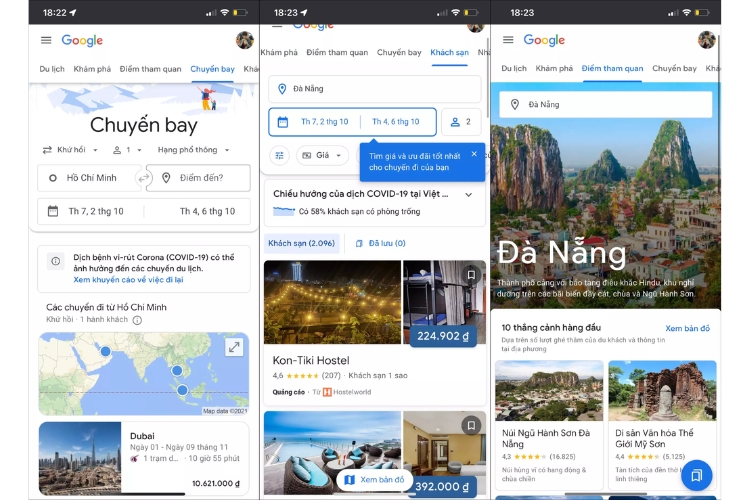Bookmark the second hotel with pool photo

coord(471,425)
